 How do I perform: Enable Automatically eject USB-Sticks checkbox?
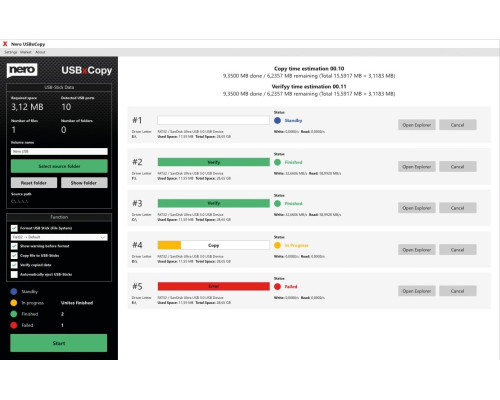(x=14, y=274)
